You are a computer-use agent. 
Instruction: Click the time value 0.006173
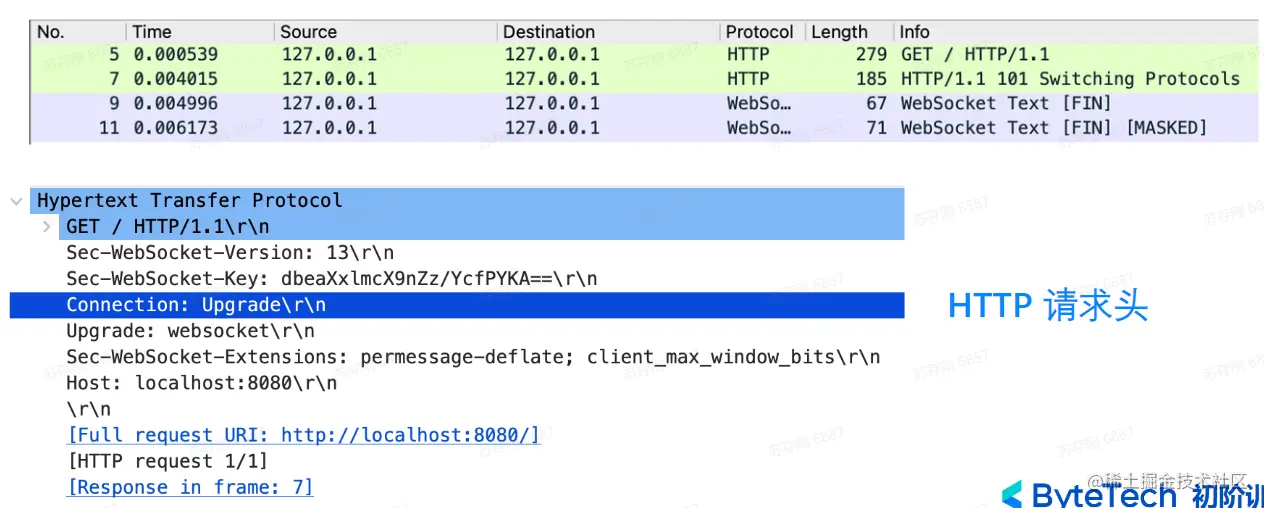(175, 127)
